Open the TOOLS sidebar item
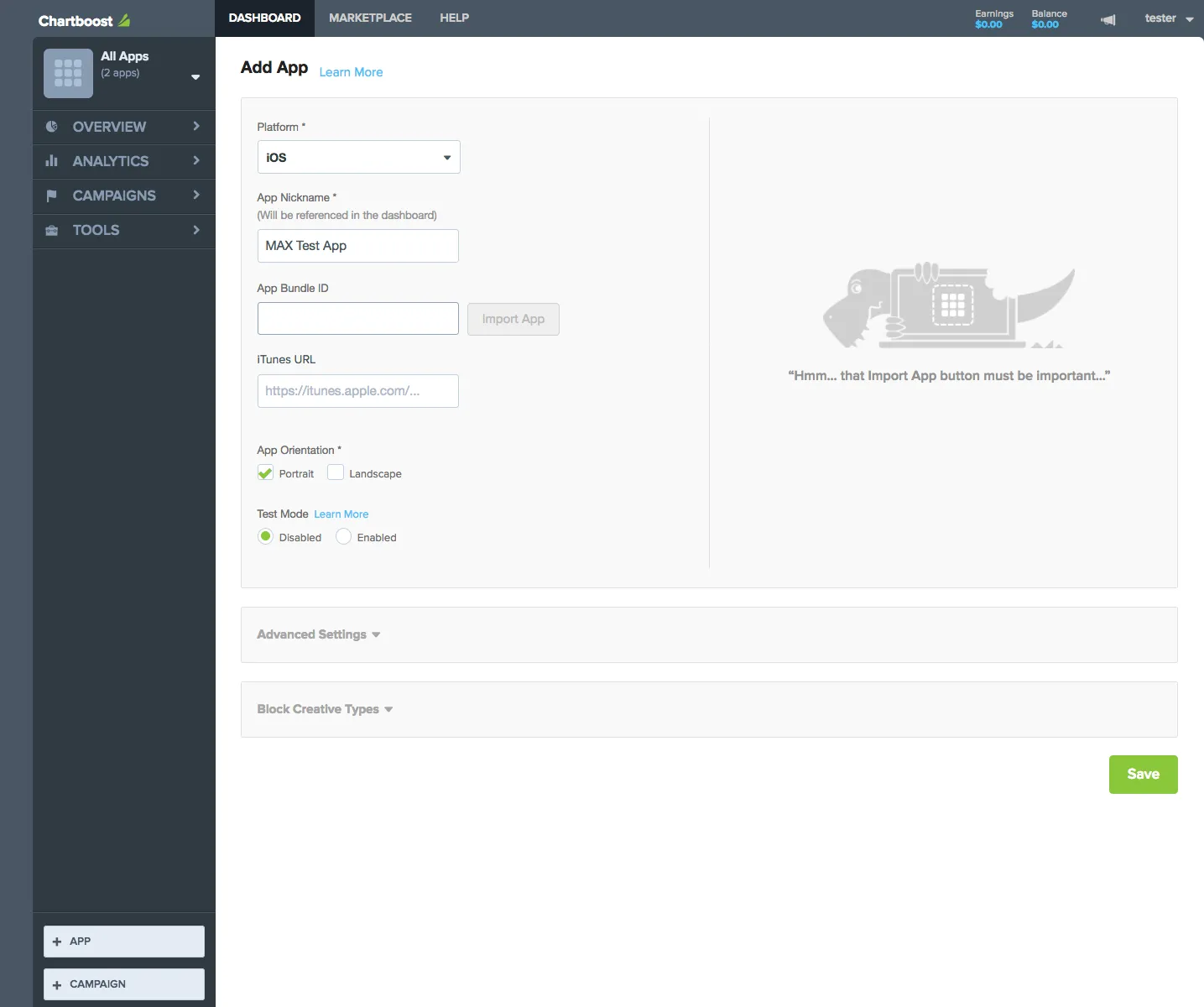This screenshot has height=1007, width=1204. click(124, 230)
